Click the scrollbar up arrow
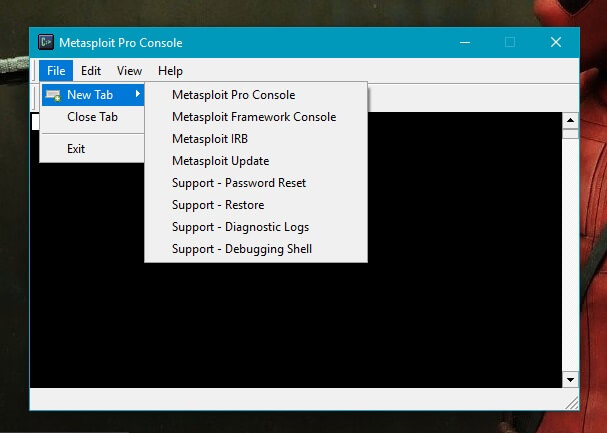The height and width of the screenshot is (433, 607). (x=570, y=120)
